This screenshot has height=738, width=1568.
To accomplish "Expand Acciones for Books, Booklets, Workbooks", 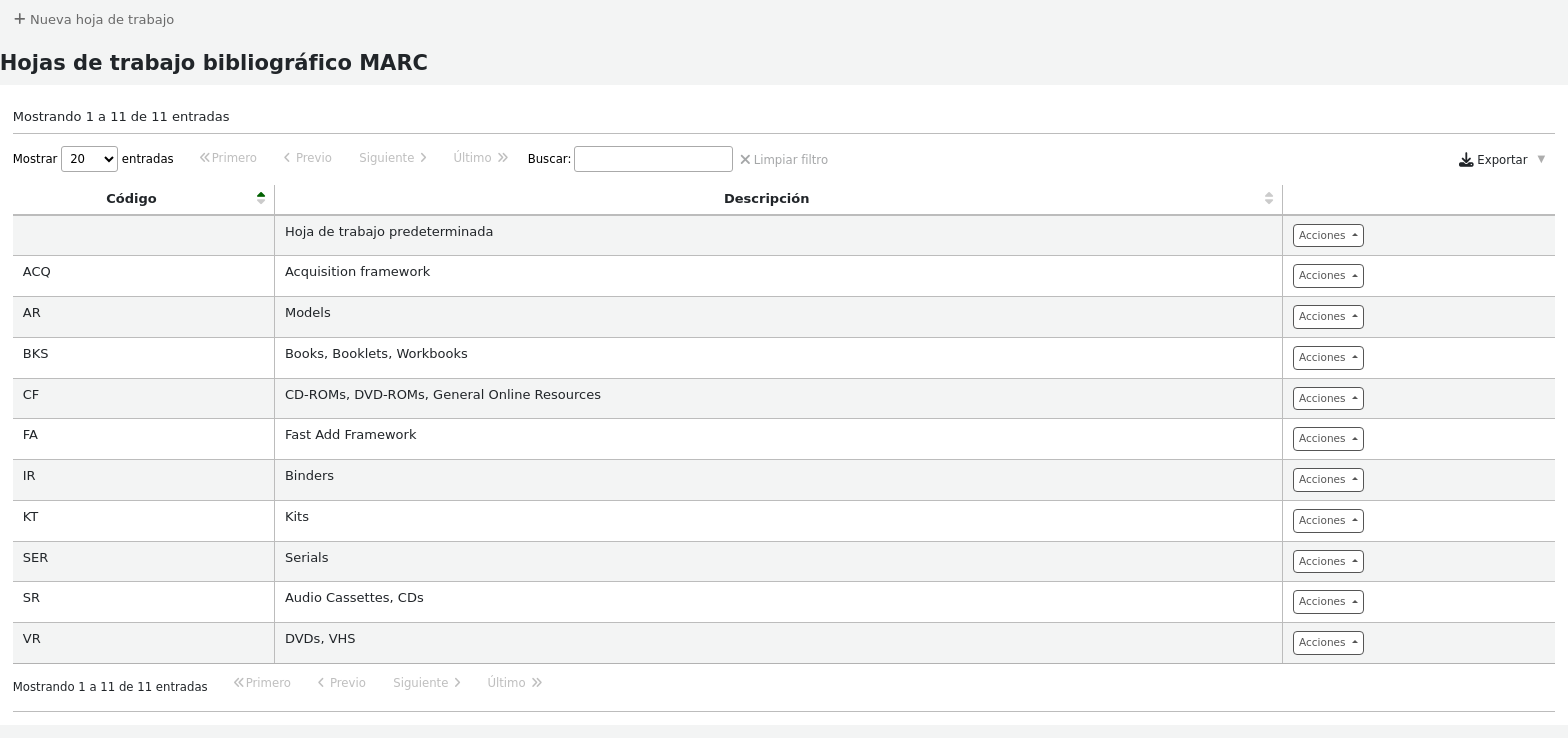I will [1327, 358].
